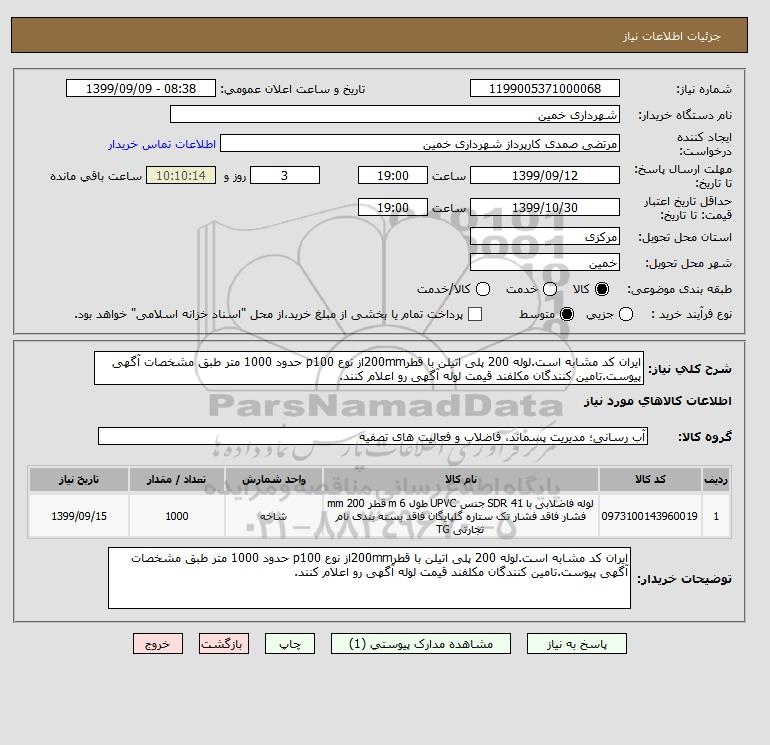
Task: Click the بازگشت back button
Action: pyautogui.click(x=224, y=643)
